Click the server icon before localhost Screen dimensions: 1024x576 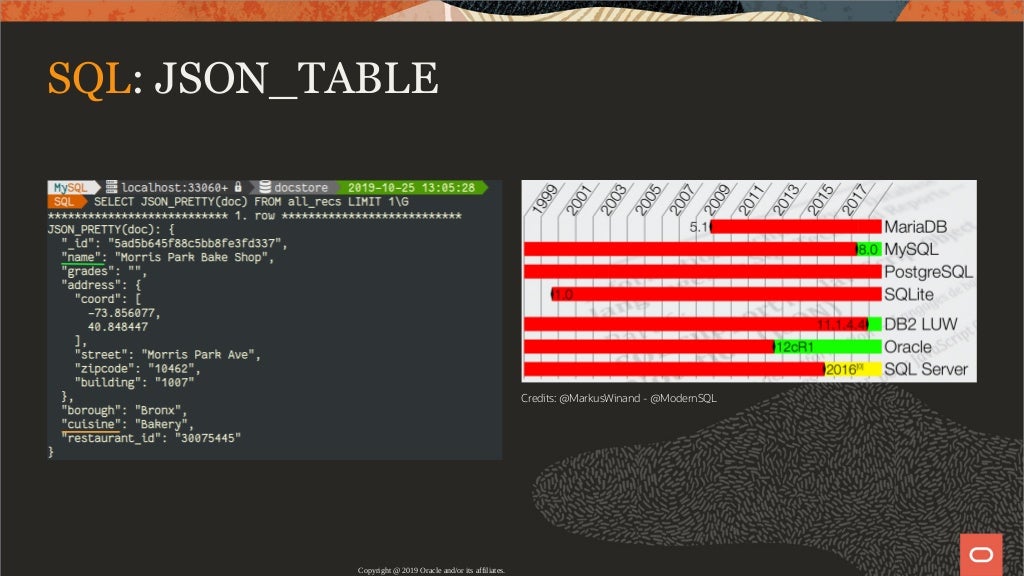pos(112,187)
